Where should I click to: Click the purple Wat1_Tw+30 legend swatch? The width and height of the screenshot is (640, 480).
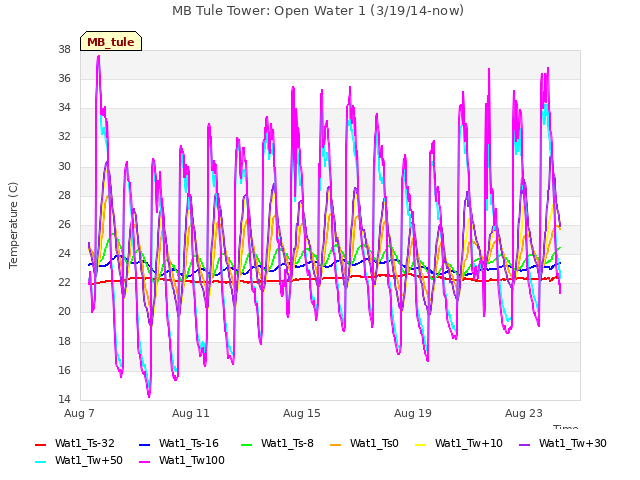(524, 444)
